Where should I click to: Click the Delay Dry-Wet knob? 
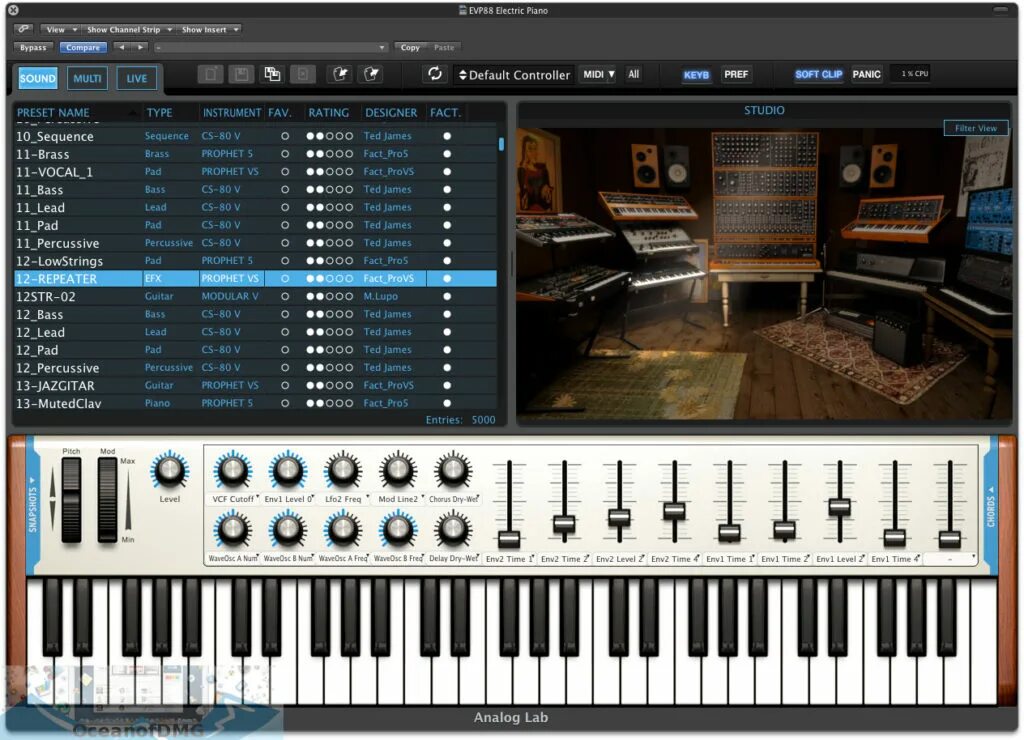[453, 530]
